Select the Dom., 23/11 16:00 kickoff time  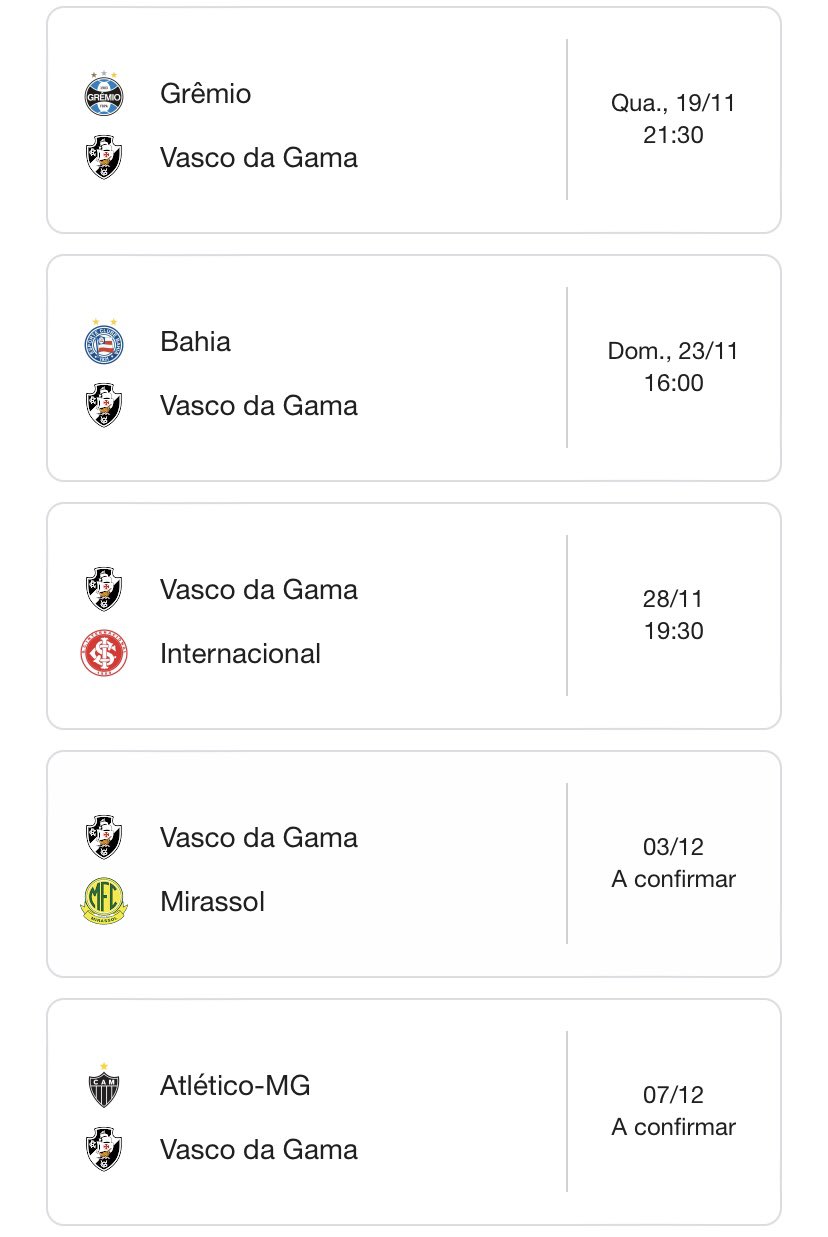tap(673, 367)
